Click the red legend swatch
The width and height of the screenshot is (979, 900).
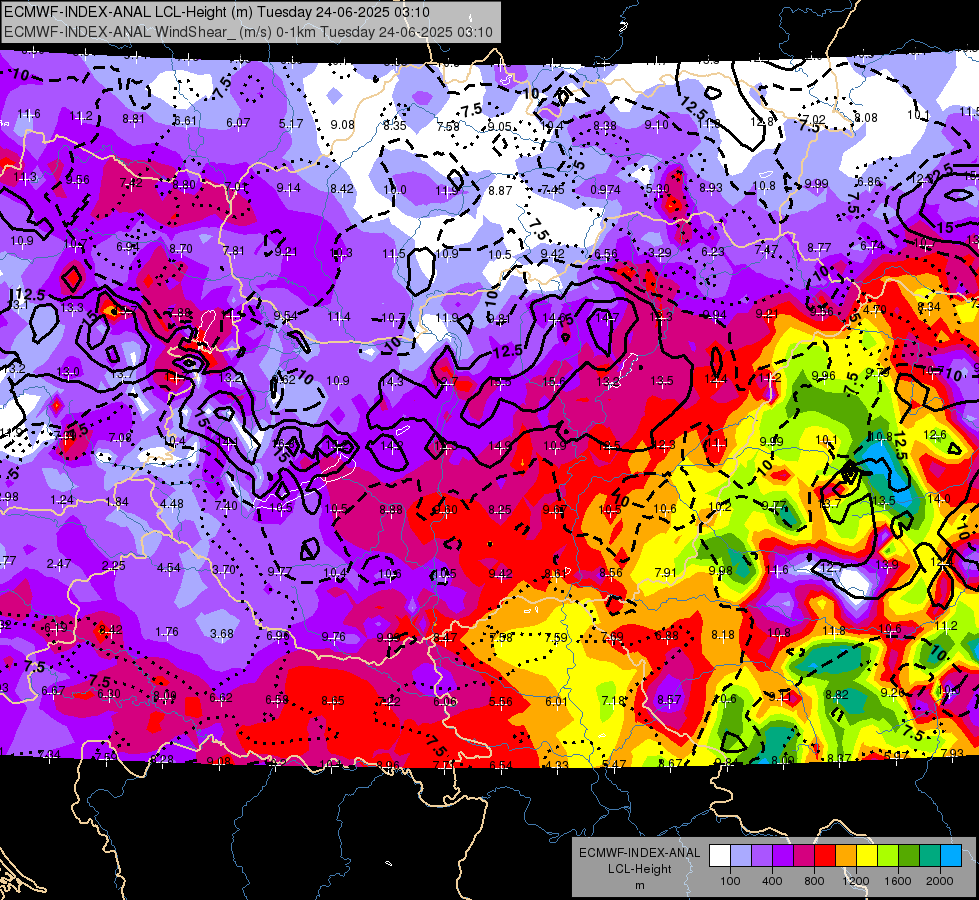[x=825, y=855]
